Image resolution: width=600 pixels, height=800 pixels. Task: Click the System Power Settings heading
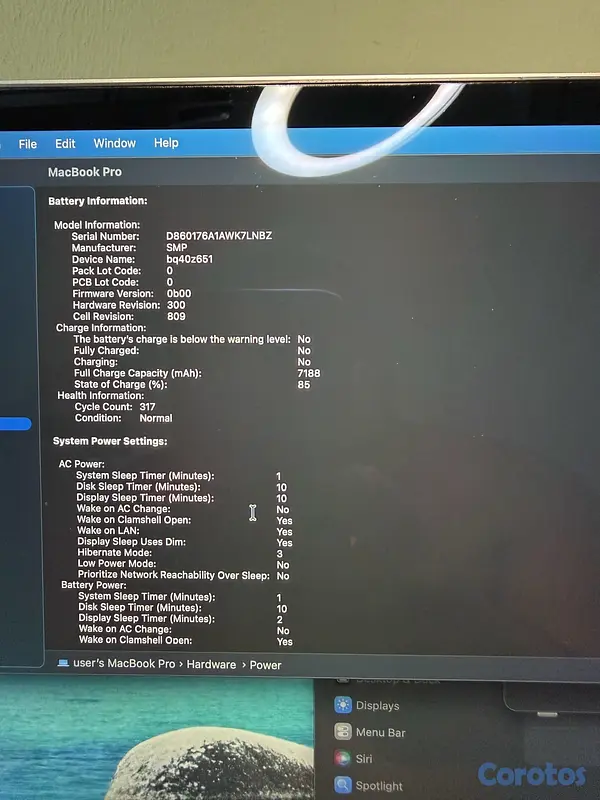coord(110,441)
